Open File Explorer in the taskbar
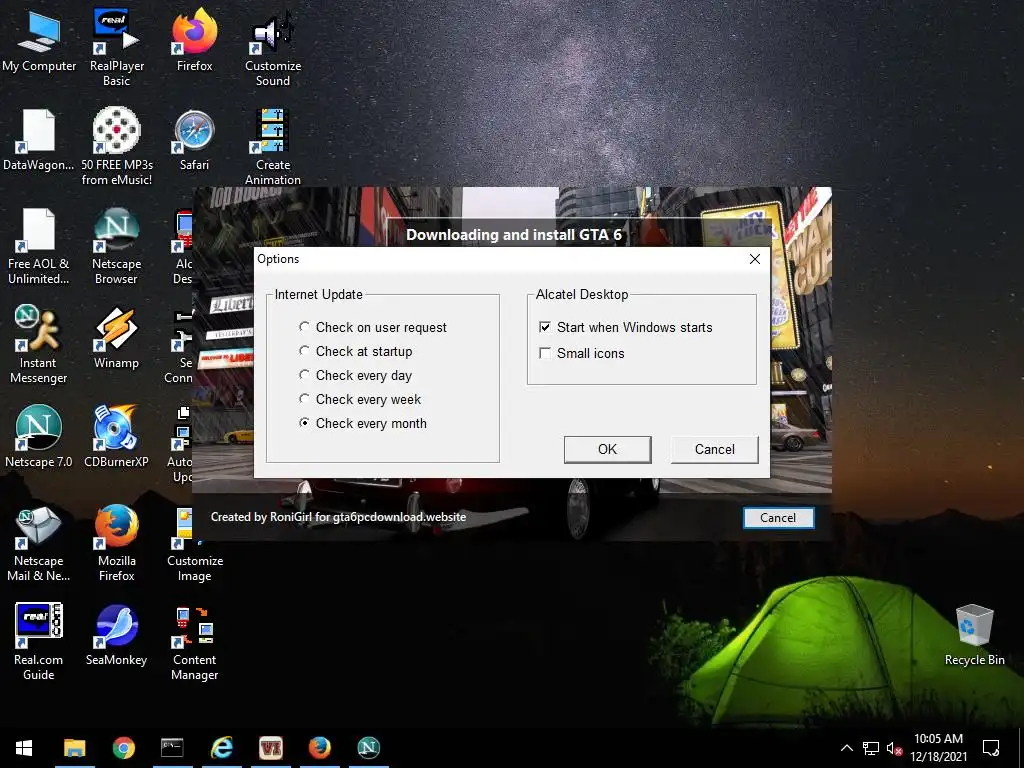Screen dimensions: 1024x768 tap(74, 748)
